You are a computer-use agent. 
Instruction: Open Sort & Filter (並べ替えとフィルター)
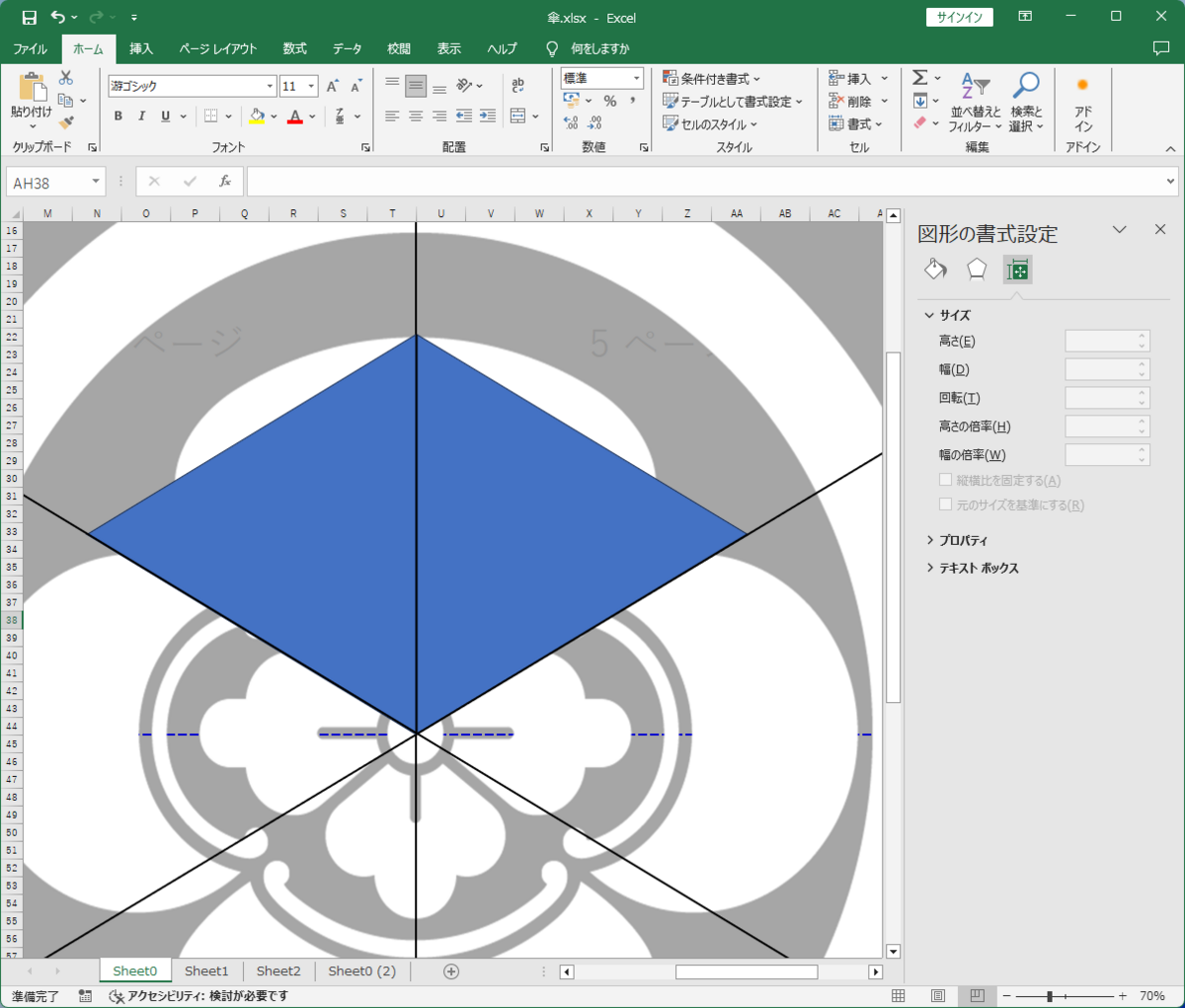click(x=975, y=102)
